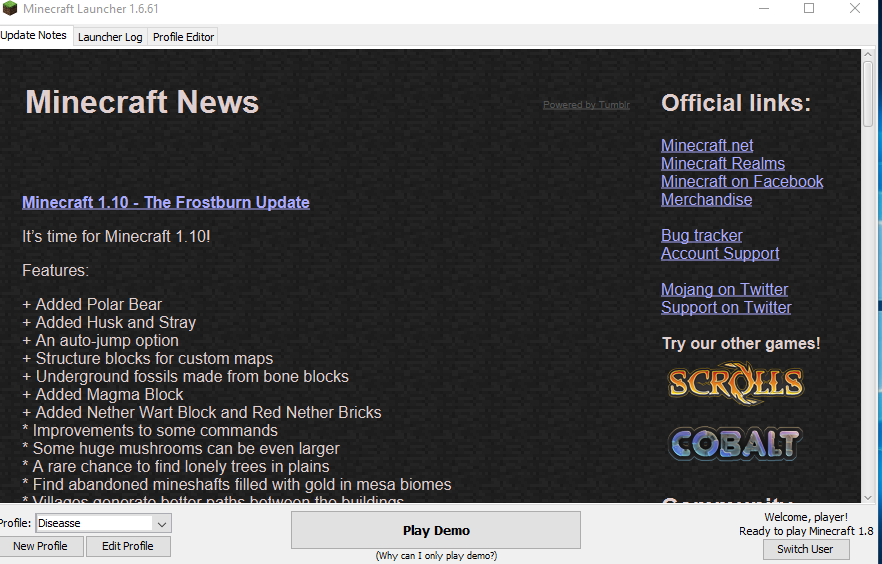Image resolution: width=882 pixels, height=564 pixels.
Task: Open Mojang on Twitter link
Action: coord(724,289)
